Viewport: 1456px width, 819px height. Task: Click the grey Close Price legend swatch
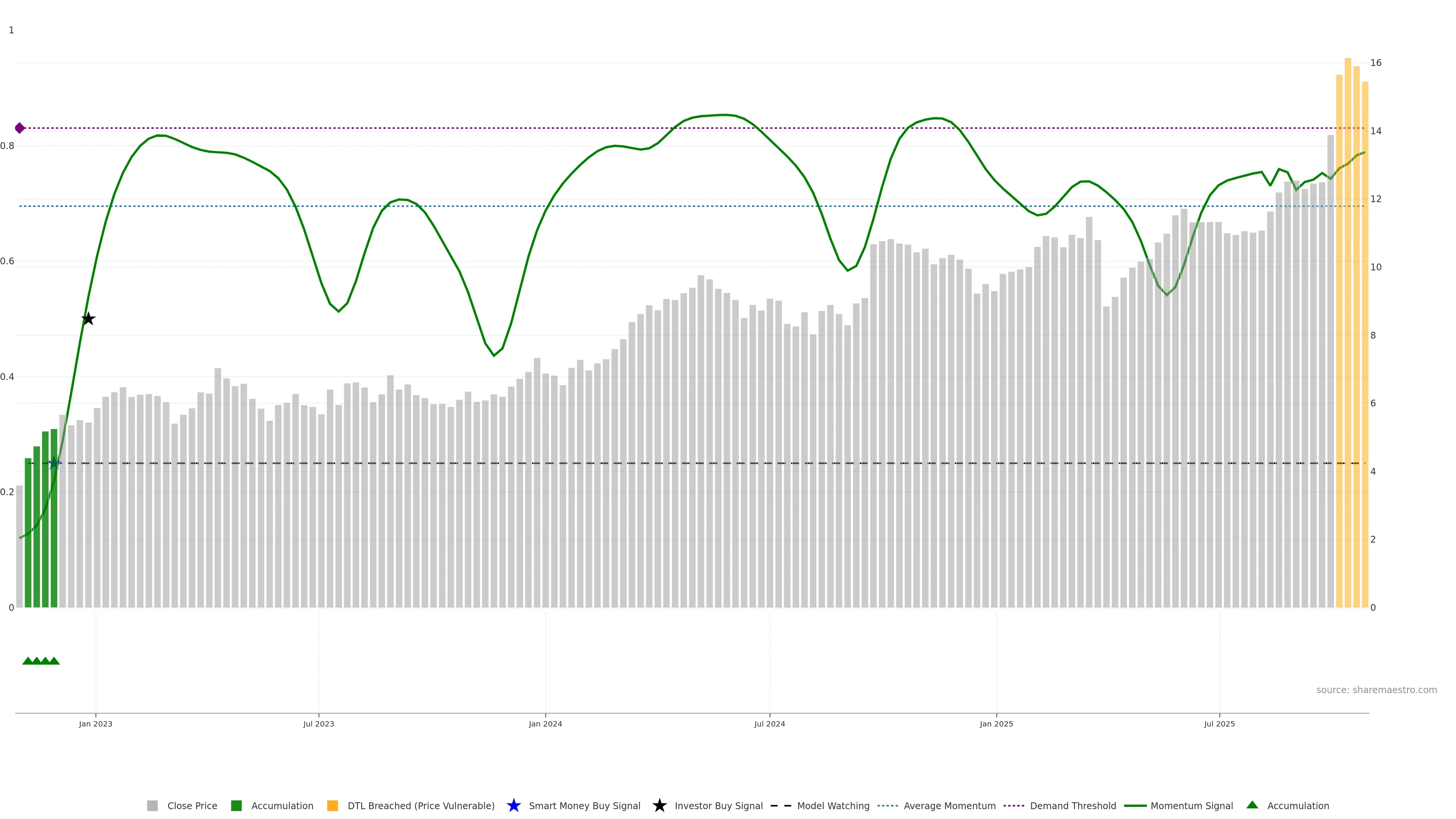152,805
